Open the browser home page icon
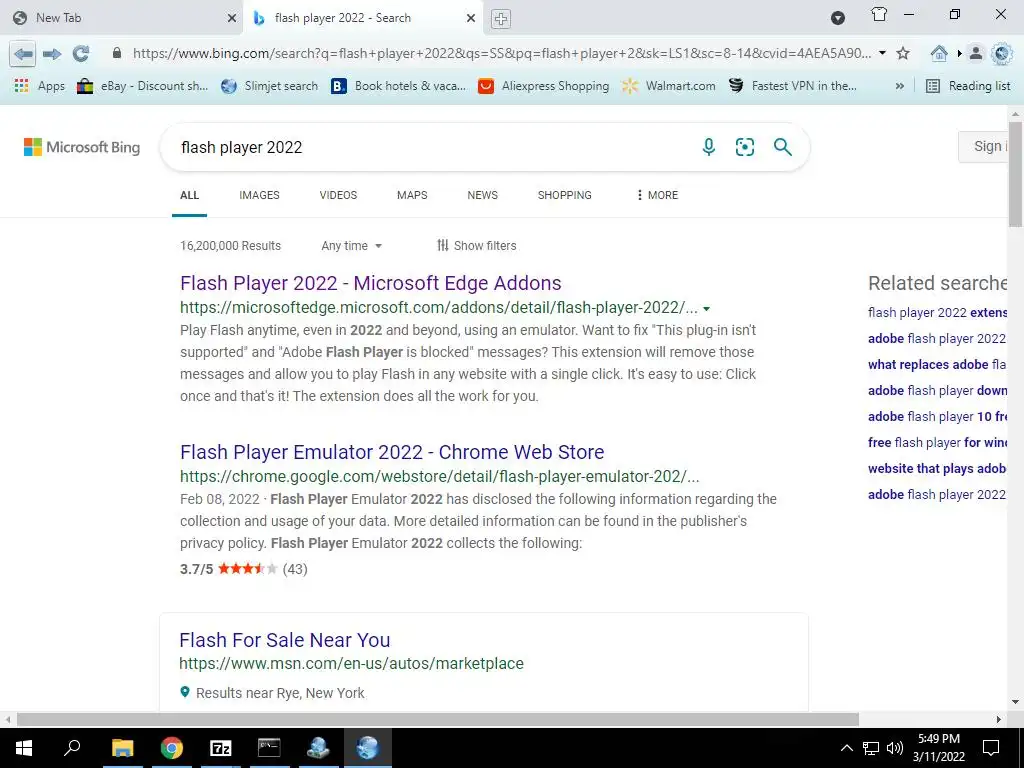The width and height of the screenshot is (1024, 768). click(x=939, y=54)
